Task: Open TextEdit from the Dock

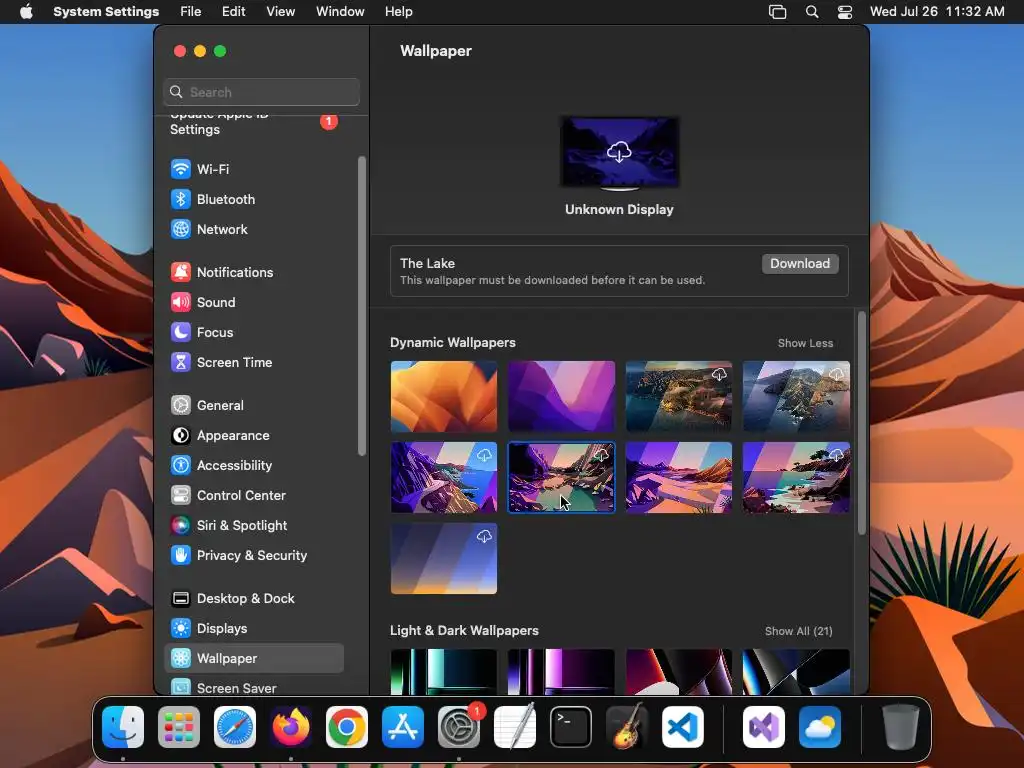Action: click(515, 727)
